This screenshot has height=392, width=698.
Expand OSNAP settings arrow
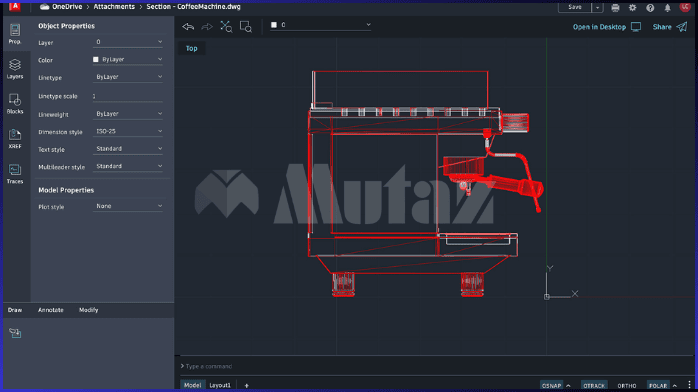pyautogui.click(x=568, y=385)
